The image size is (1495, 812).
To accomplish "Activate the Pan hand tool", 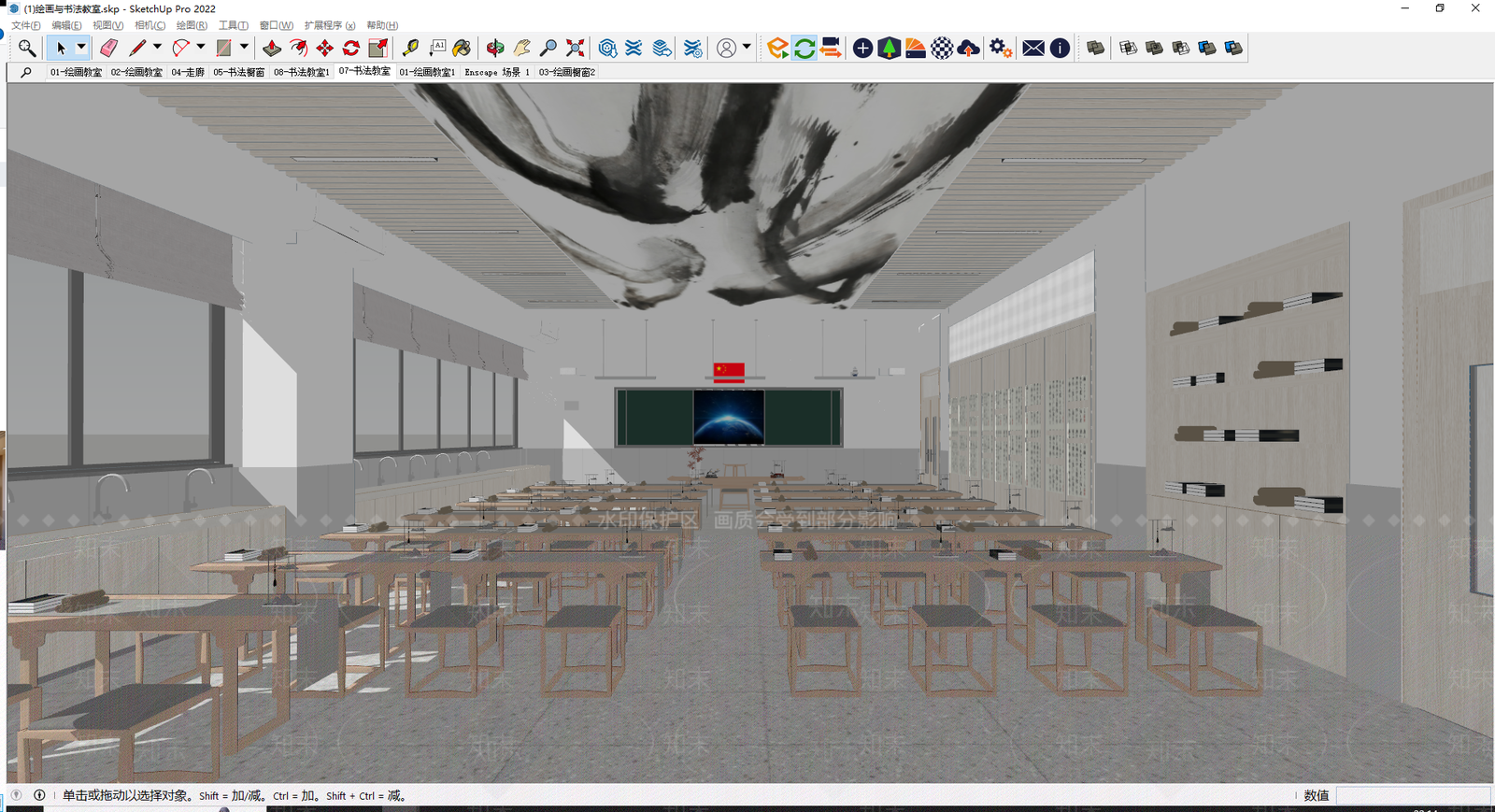I will click(x=521, y=48).
